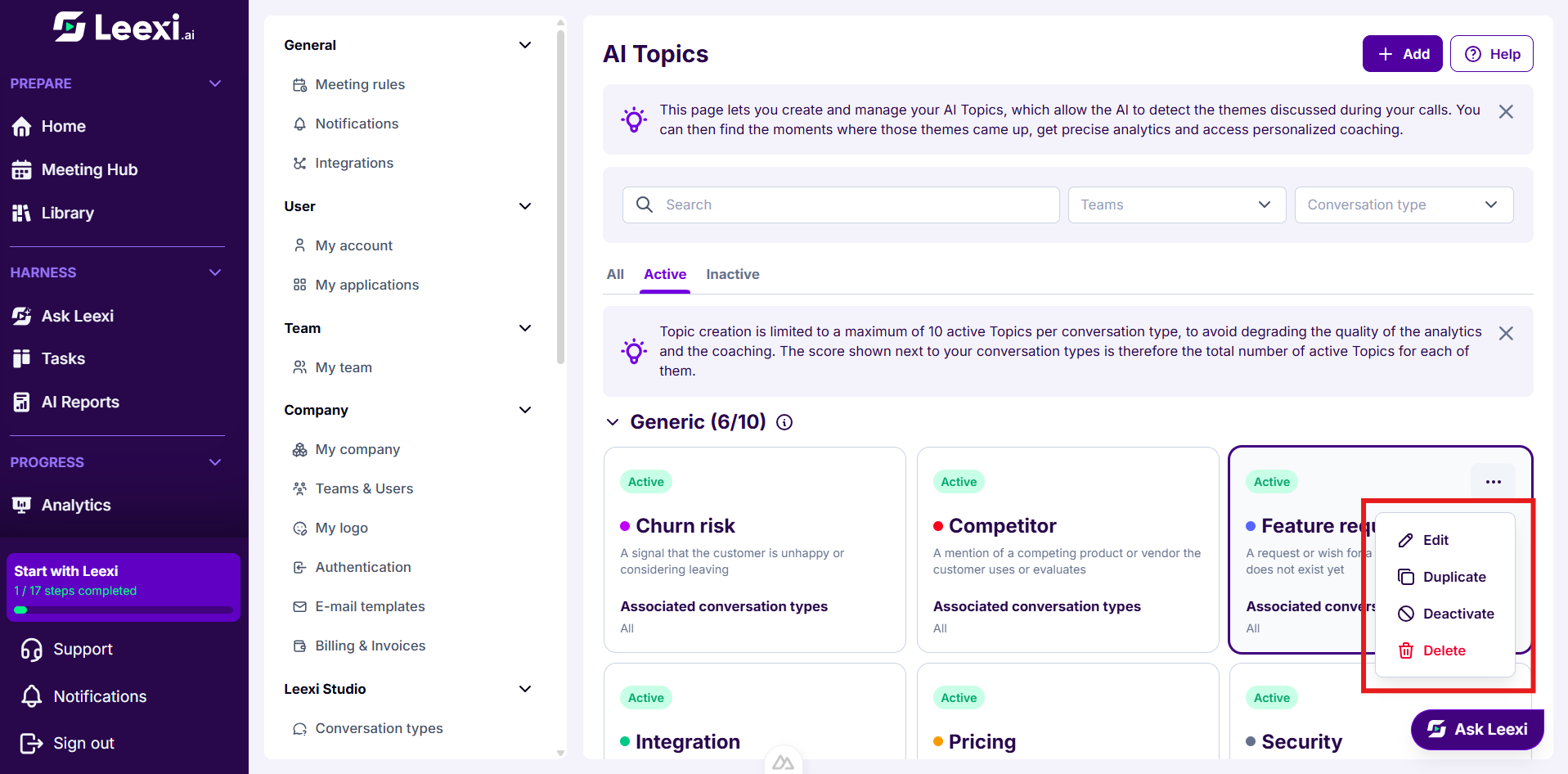The height and width of the screenshot is (774, 1568).
Task: Open the Teams filter dropdown
Action: [x=1176, y=205]
